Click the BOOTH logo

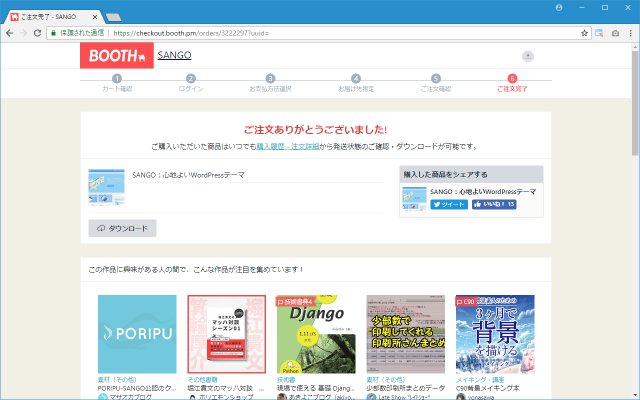[117, 56]
